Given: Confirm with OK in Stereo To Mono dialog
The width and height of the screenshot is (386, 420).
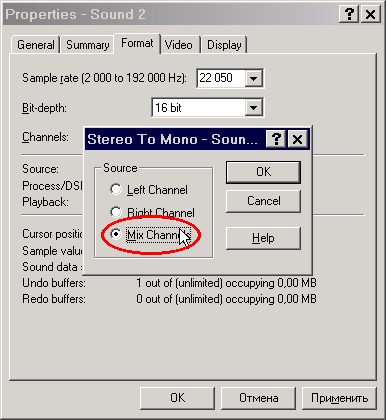Looking at the screenshot, I should [x=263, y=172].
